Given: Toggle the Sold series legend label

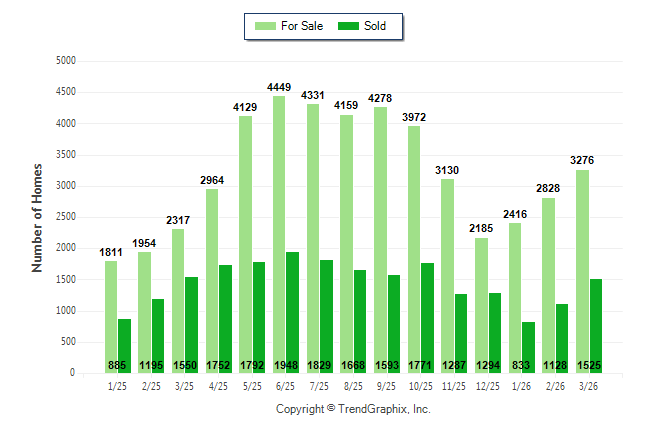Looking at the screenshot, I should 375,26.
